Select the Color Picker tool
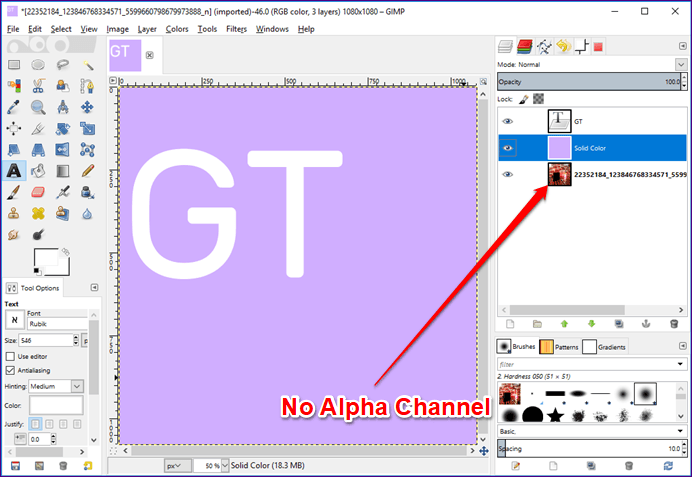 coord(14,107)
